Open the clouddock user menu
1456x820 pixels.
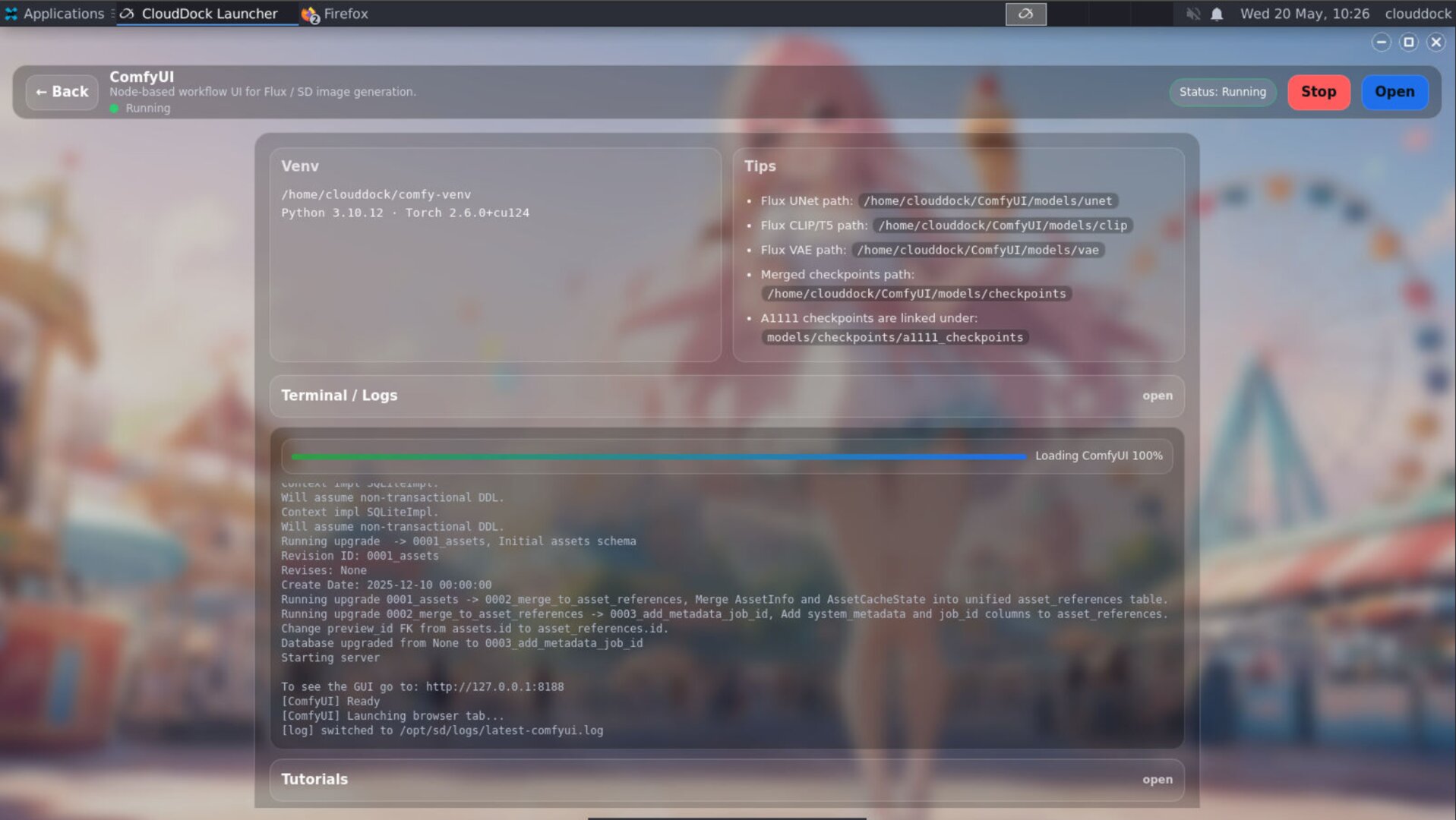pos(1417,14)
